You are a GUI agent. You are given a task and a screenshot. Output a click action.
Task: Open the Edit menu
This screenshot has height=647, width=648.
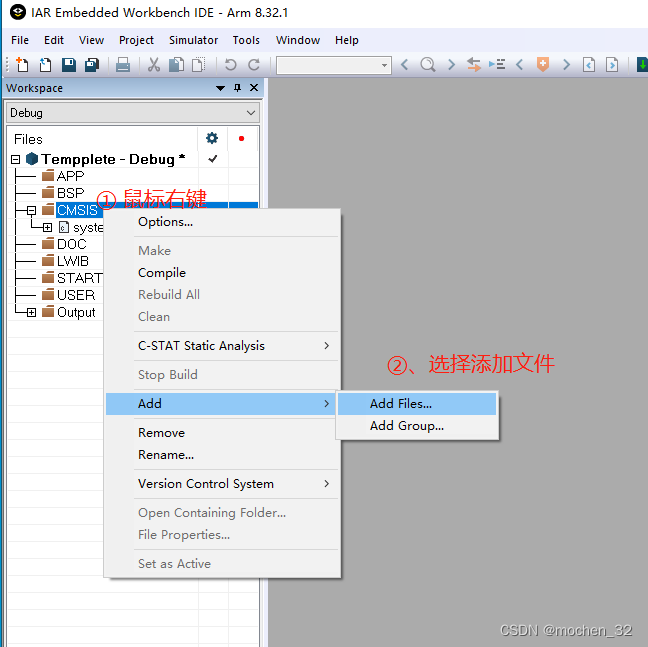(x=54, y=40)
